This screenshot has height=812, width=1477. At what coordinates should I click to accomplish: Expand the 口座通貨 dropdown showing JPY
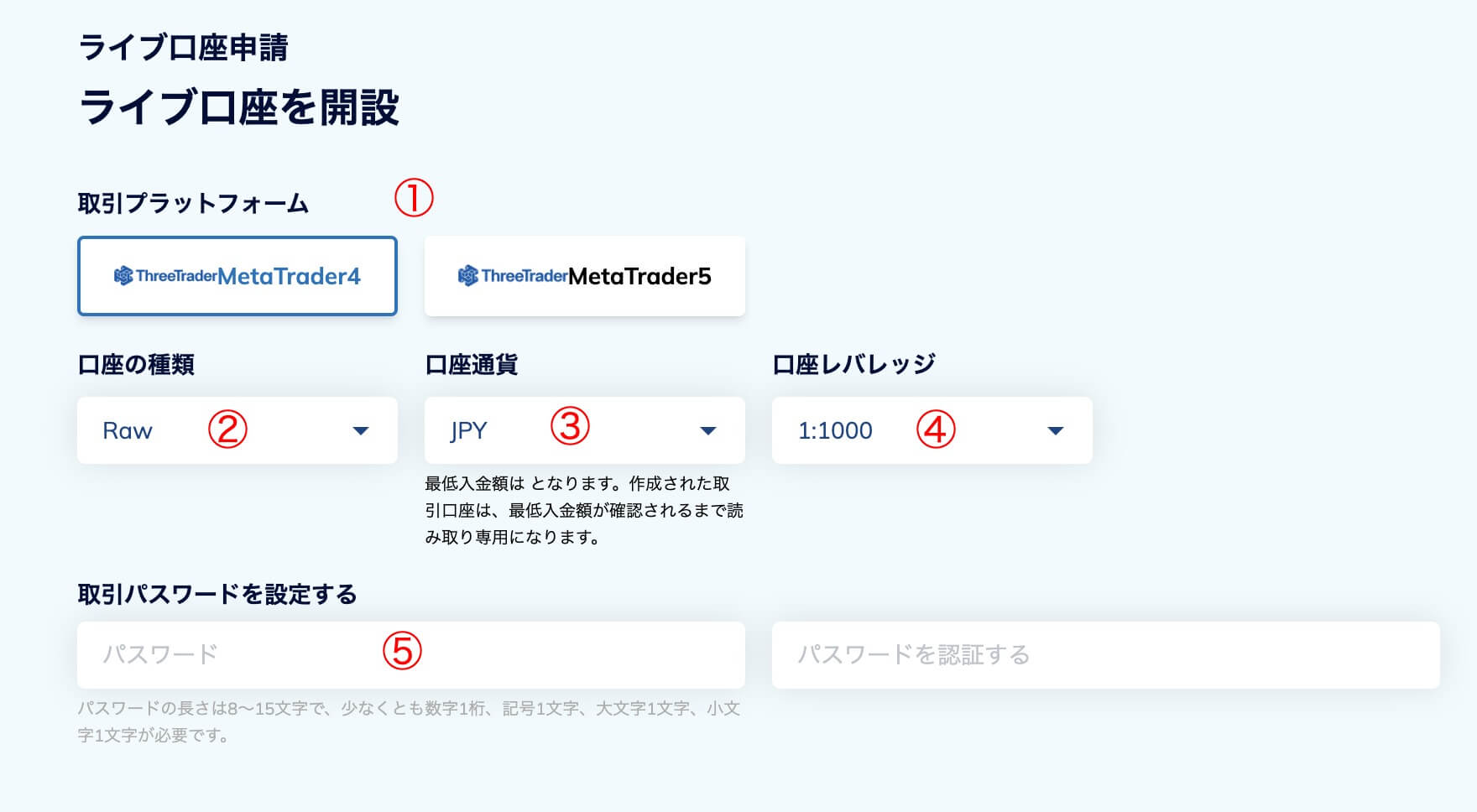(x=585, y=430)
